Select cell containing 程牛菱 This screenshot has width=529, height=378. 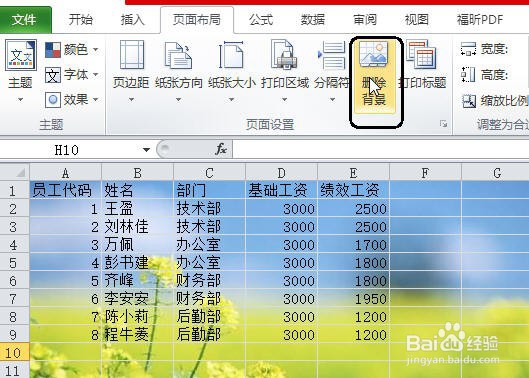(x=137, y=334)
